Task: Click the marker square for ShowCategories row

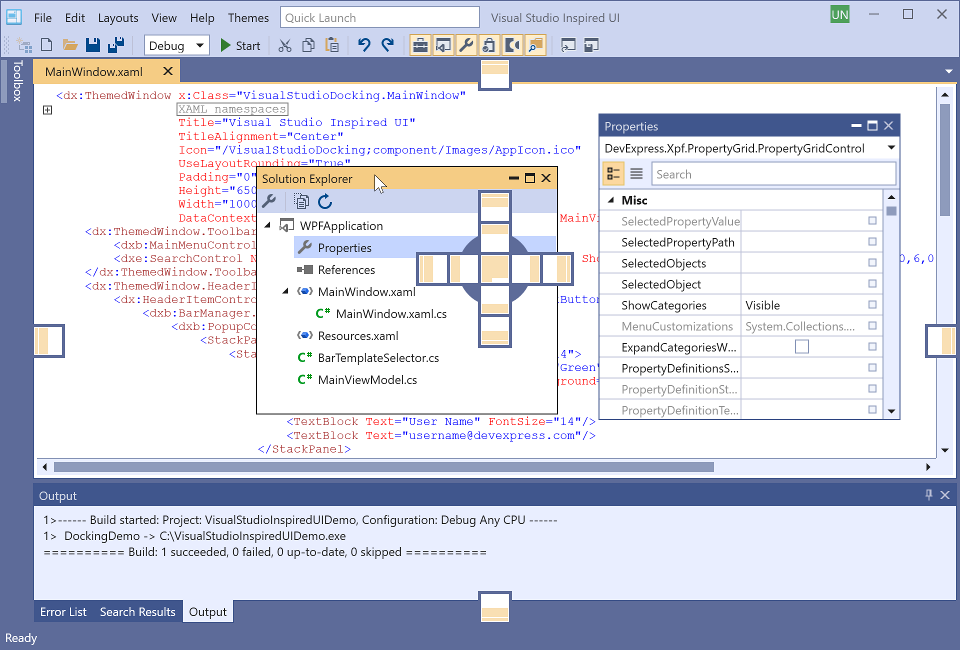Action: click(x=872, y=305)
